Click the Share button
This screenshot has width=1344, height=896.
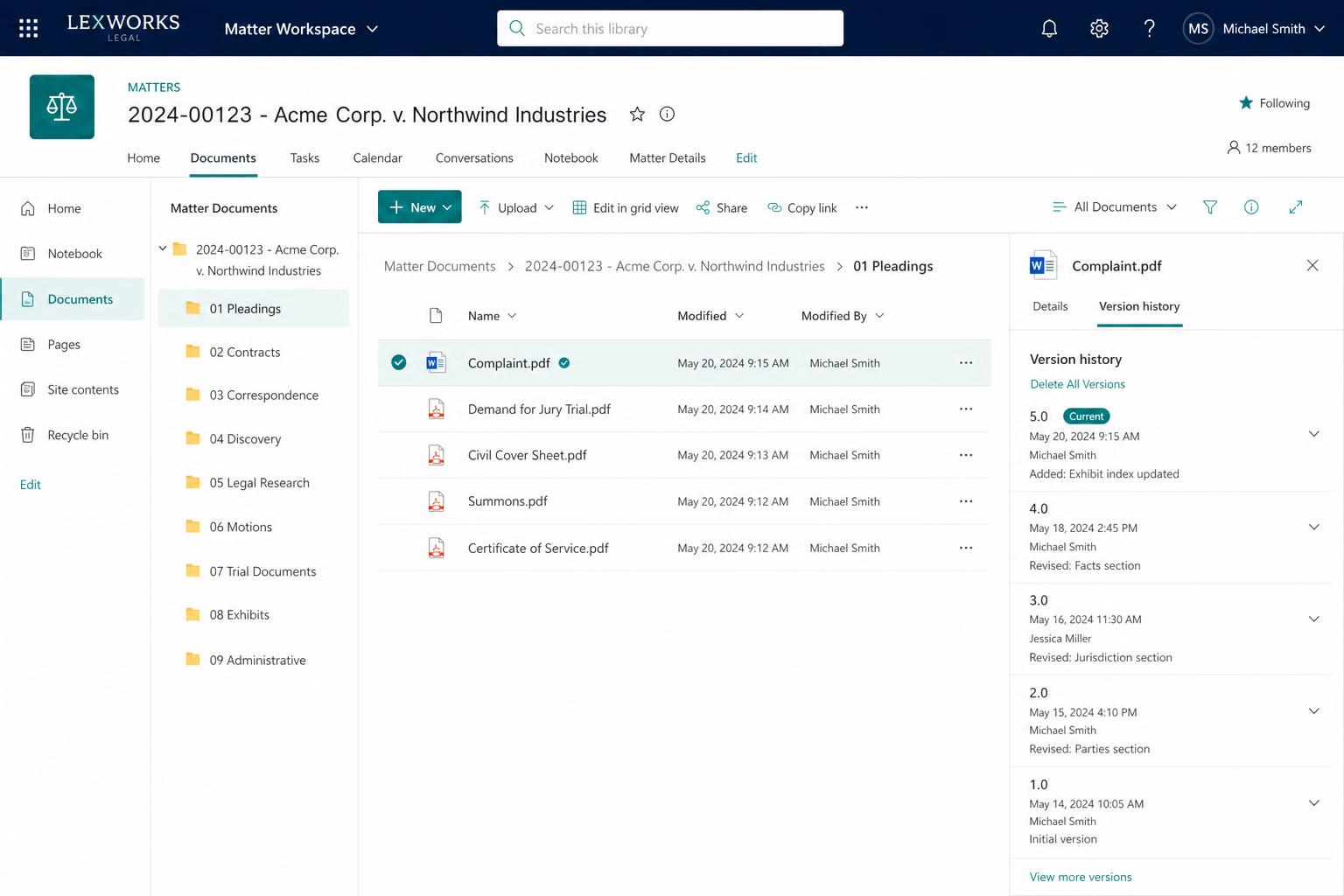coord(722,207)
